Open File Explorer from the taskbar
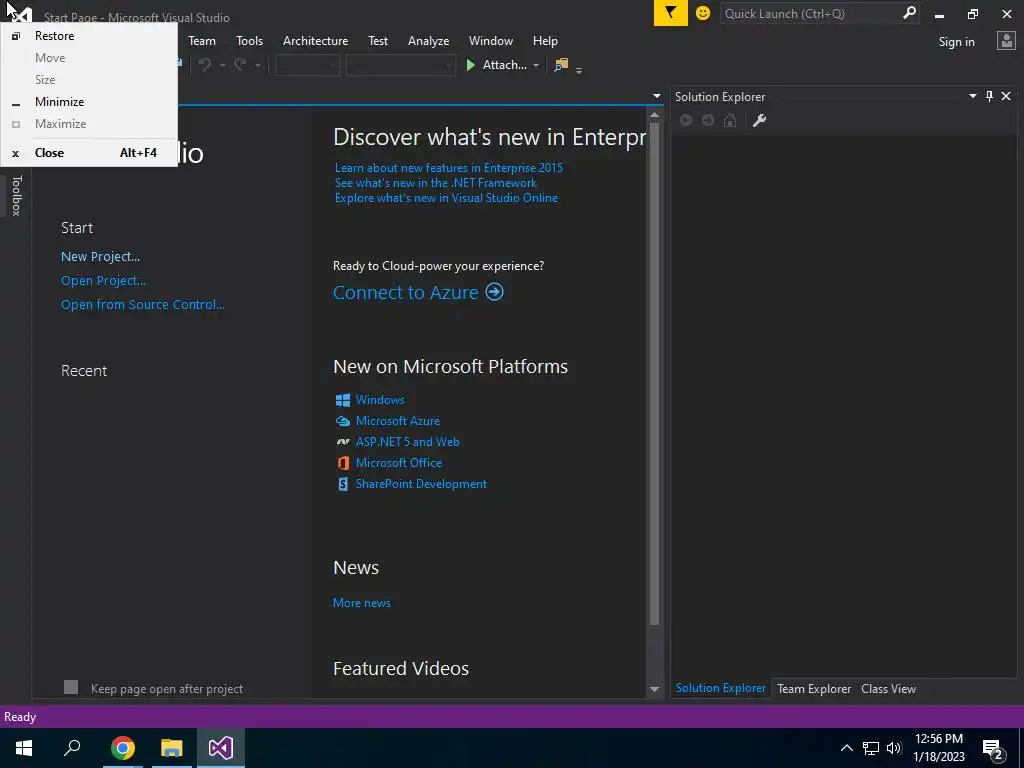The image size is (1024, 768). click(x=172, y=748)
